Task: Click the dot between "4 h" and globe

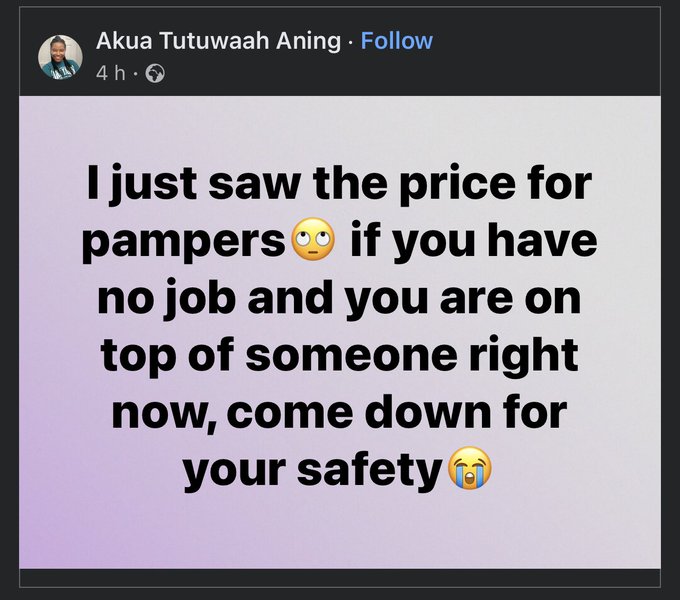Action: (x=135, y=75)
